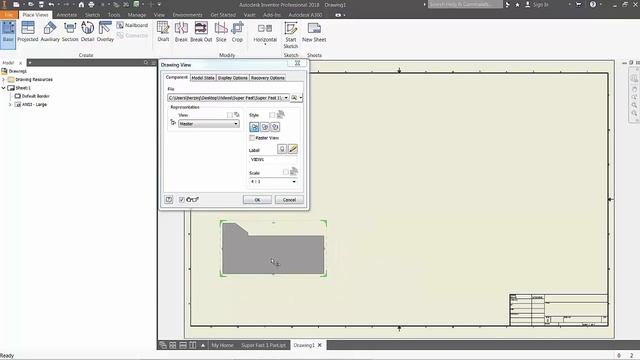Click the Save icon in quick access toolbar

pyautogui.click(x=41, y=4)
